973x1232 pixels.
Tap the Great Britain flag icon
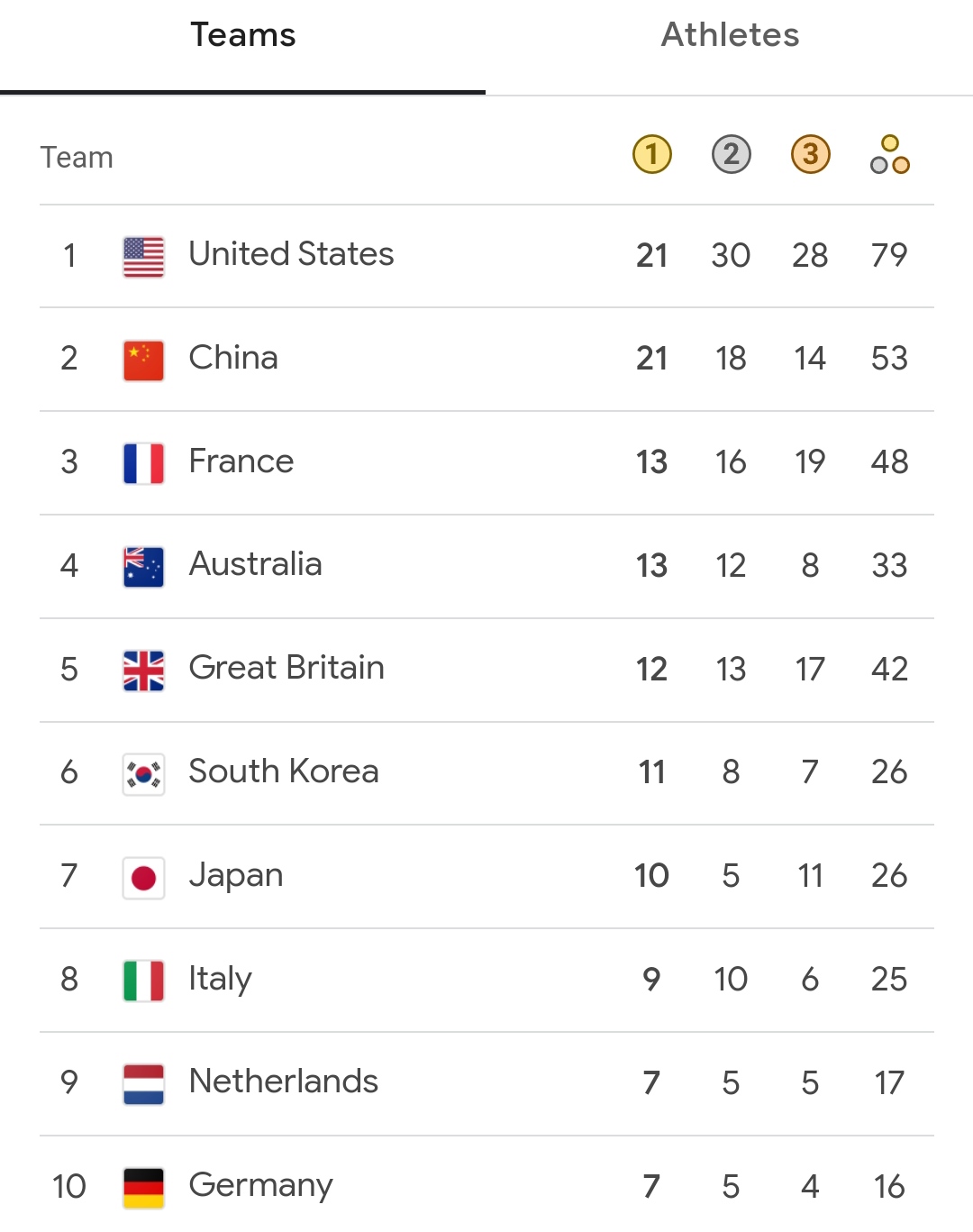tap(144, 671)
